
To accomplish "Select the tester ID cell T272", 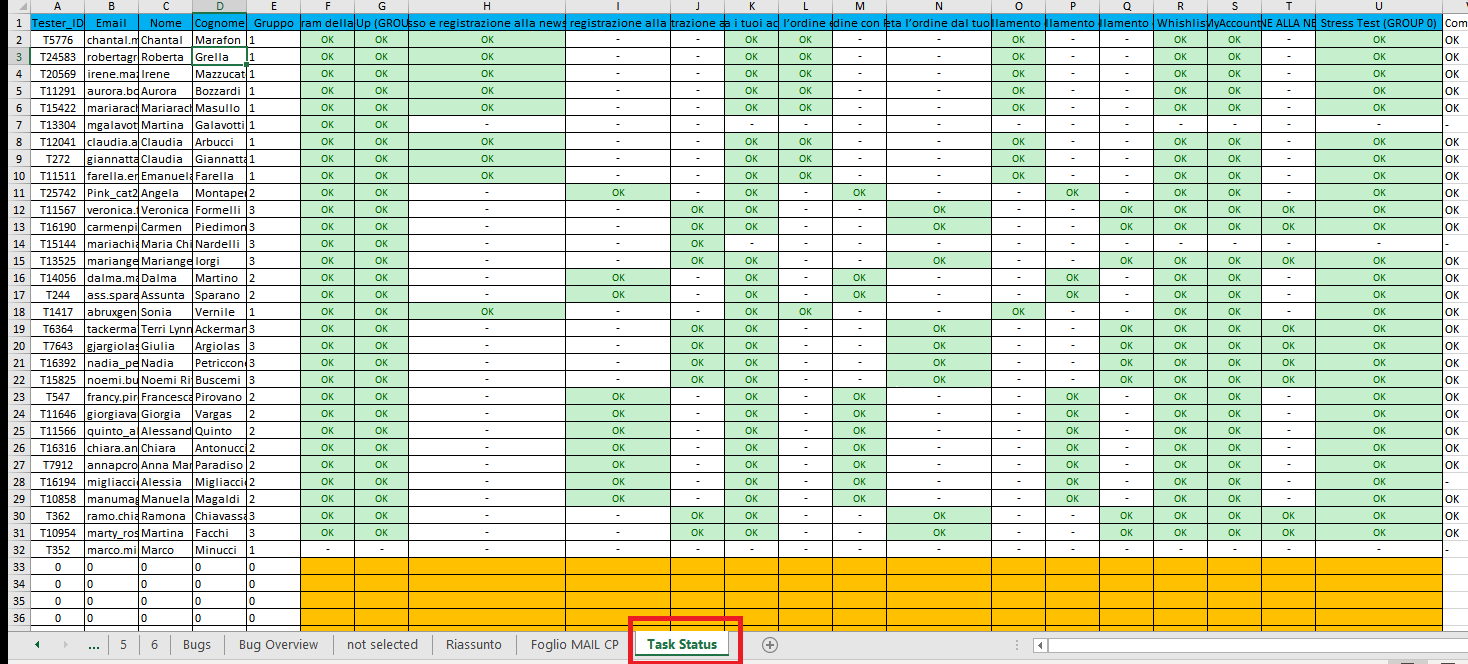I will pyautogui.click(x=57, y=158).
